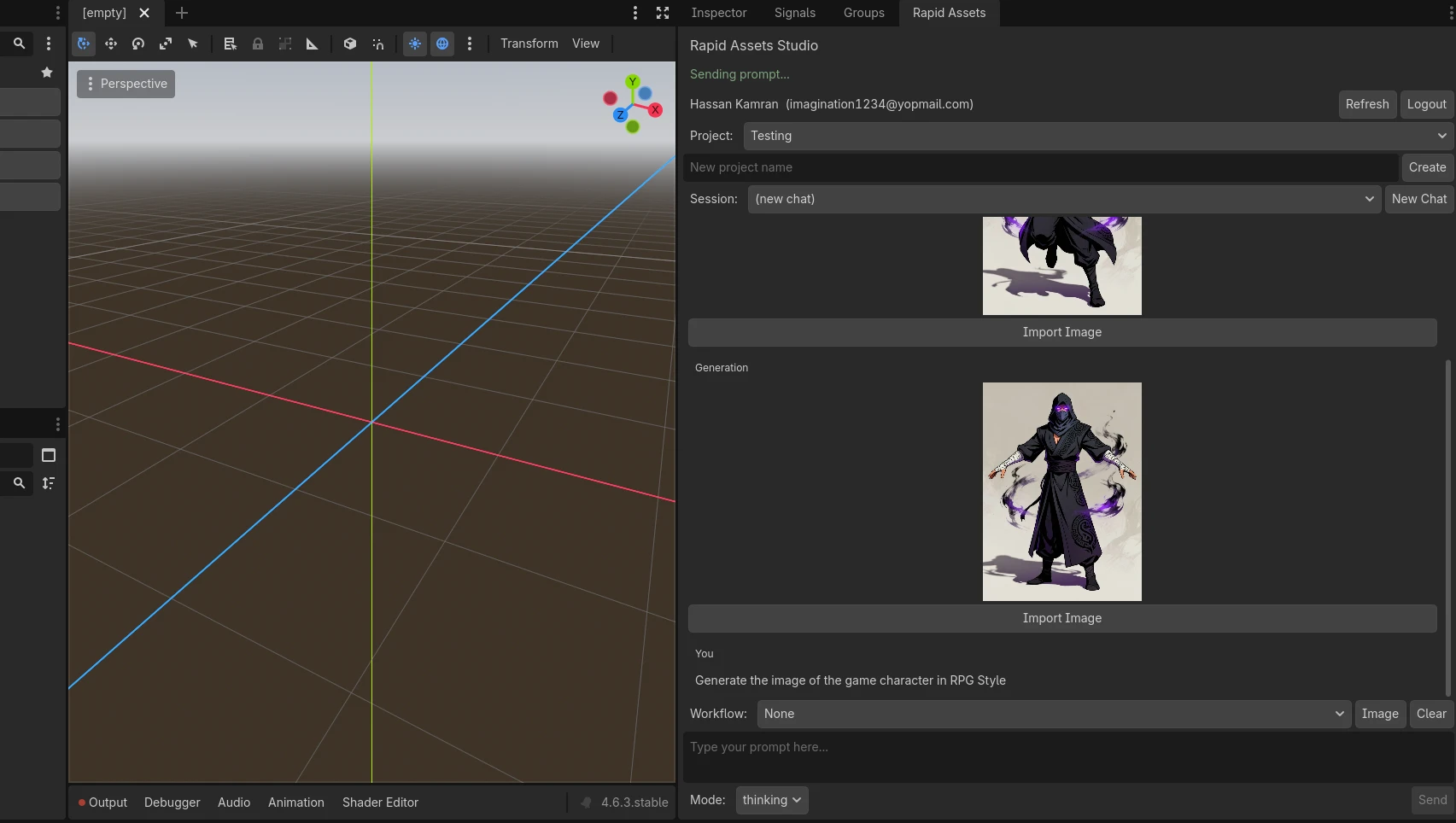Viewport: 1456px width, 823px height.
Task: Click the Y axis on the view gizmo
Action: tap(633, 82)
